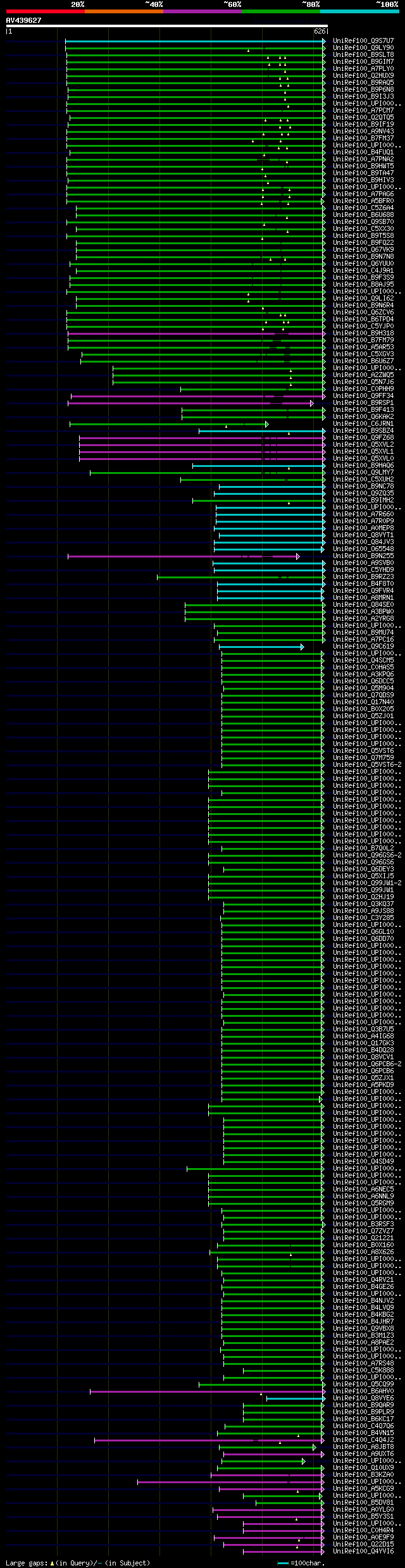
Task: Select label UniRef100_A9UXT6
Action: click(363, 1454)
